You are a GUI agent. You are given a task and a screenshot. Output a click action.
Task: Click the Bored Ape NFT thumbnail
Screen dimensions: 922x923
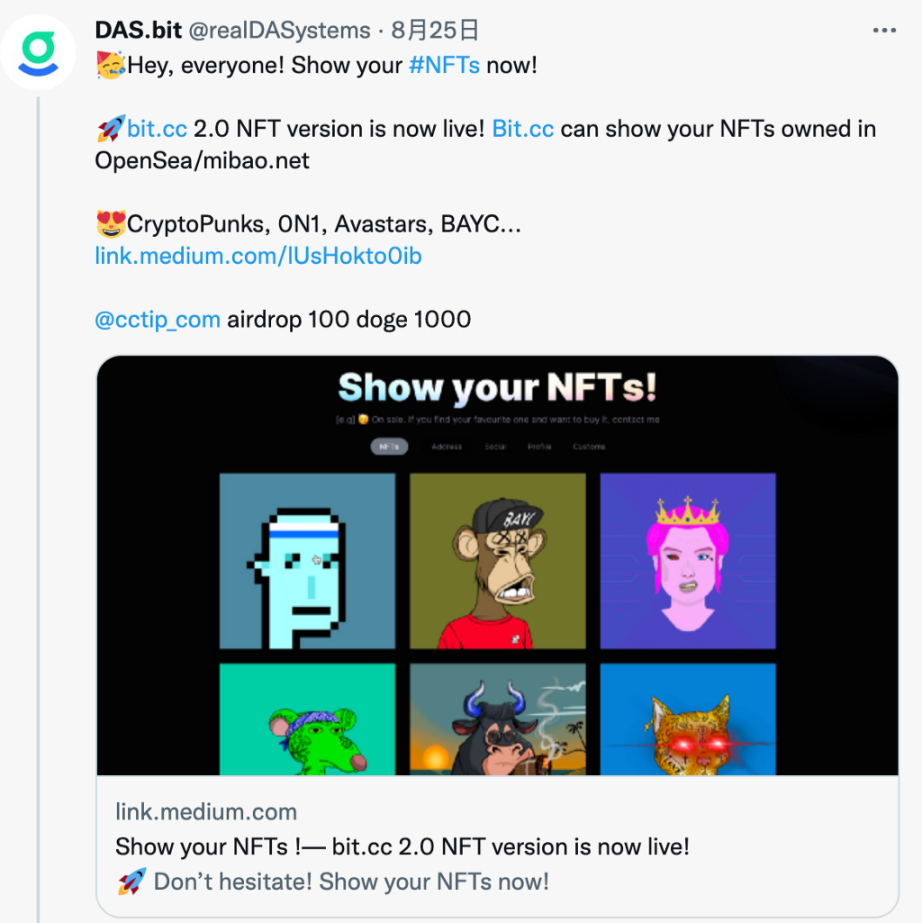tap(497, 561)
